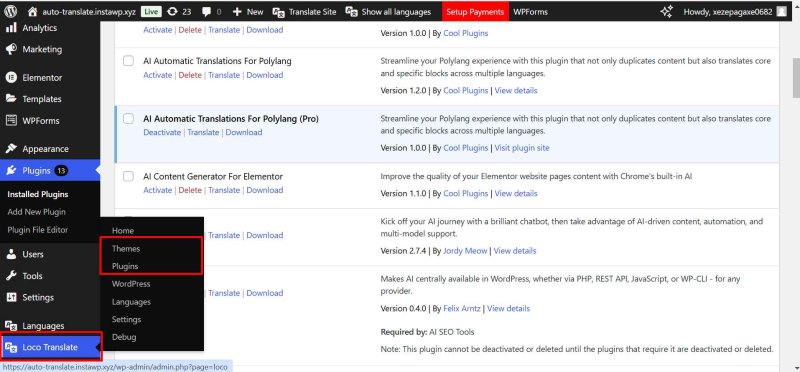This screenshot has height=372, width=800.
Task: Open Felix Arntz author link
Action: [x=462, y=308]
